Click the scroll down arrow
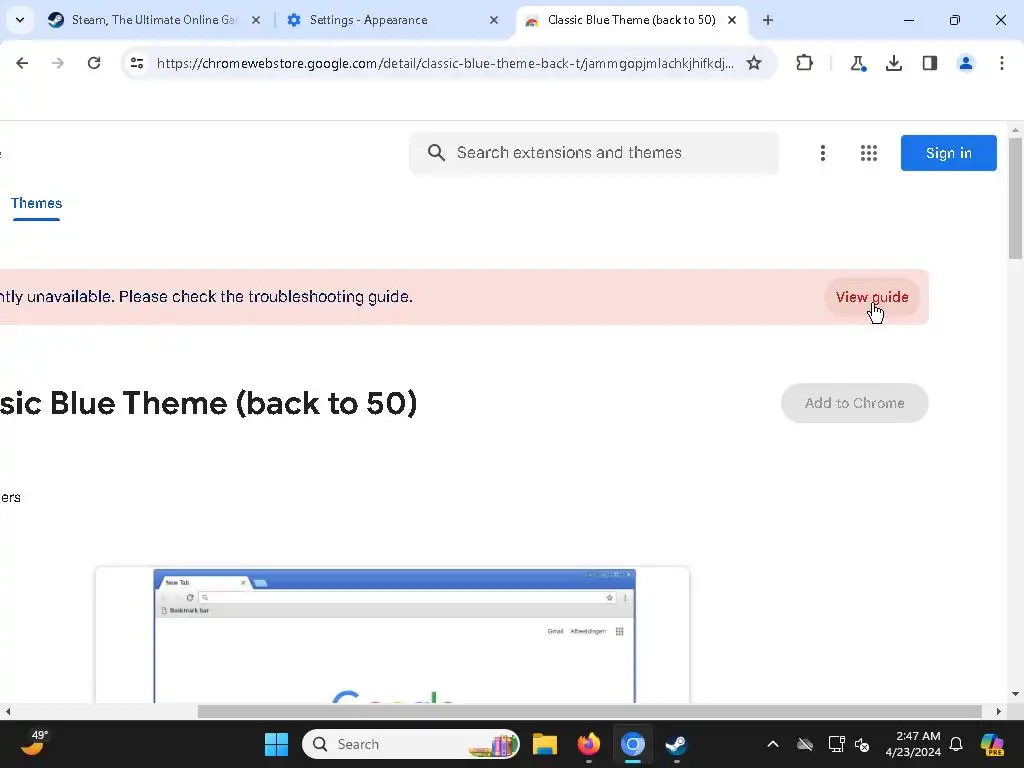The width and height of the screenshot is (1024, 768). [1015, 694]
